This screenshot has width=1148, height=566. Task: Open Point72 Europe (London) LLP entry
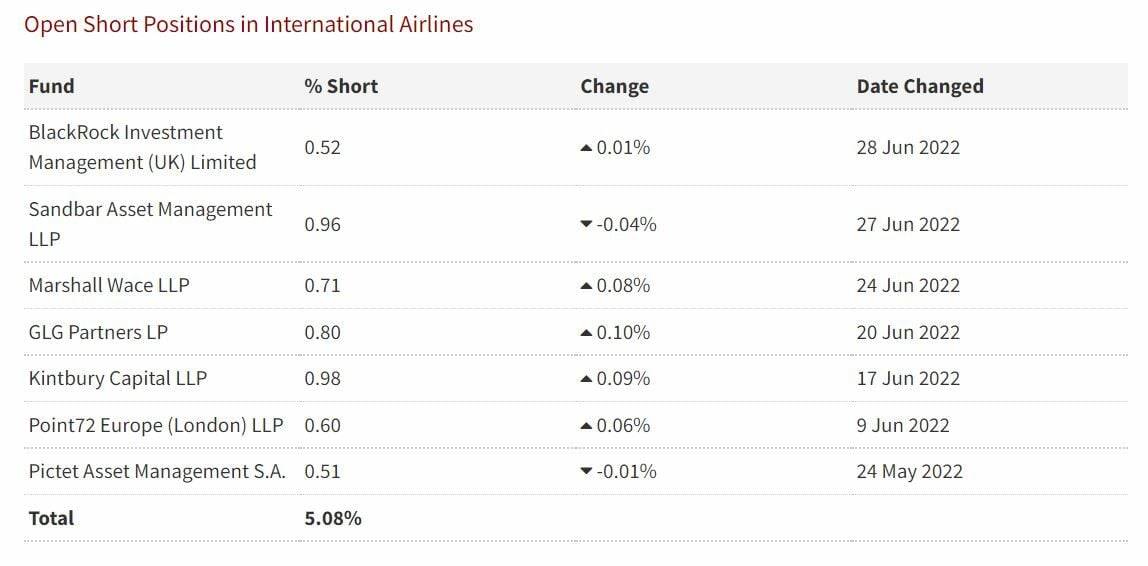click(156, 425)
